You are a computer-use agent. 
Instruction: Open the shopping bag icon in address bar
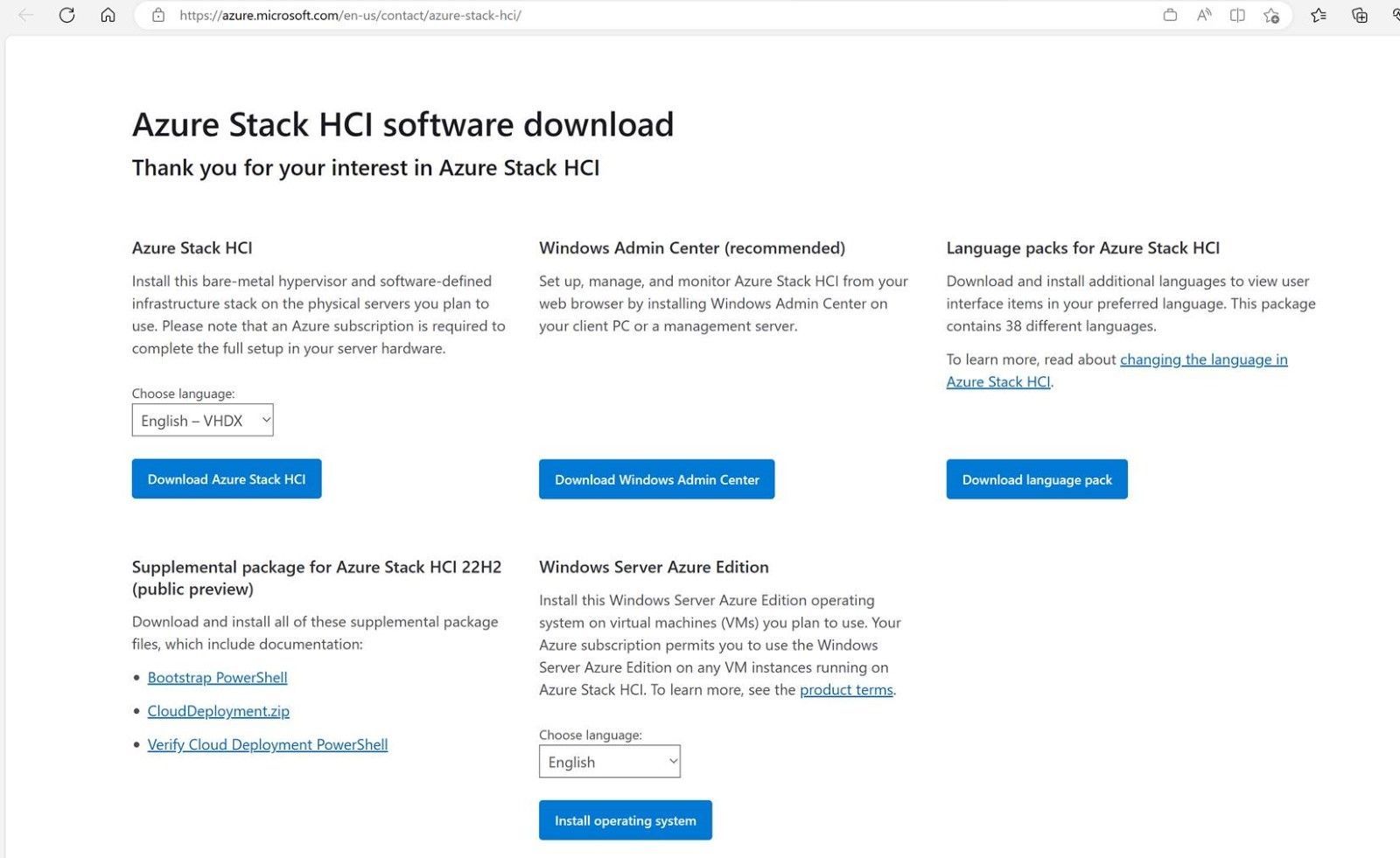pos(1170,15)
